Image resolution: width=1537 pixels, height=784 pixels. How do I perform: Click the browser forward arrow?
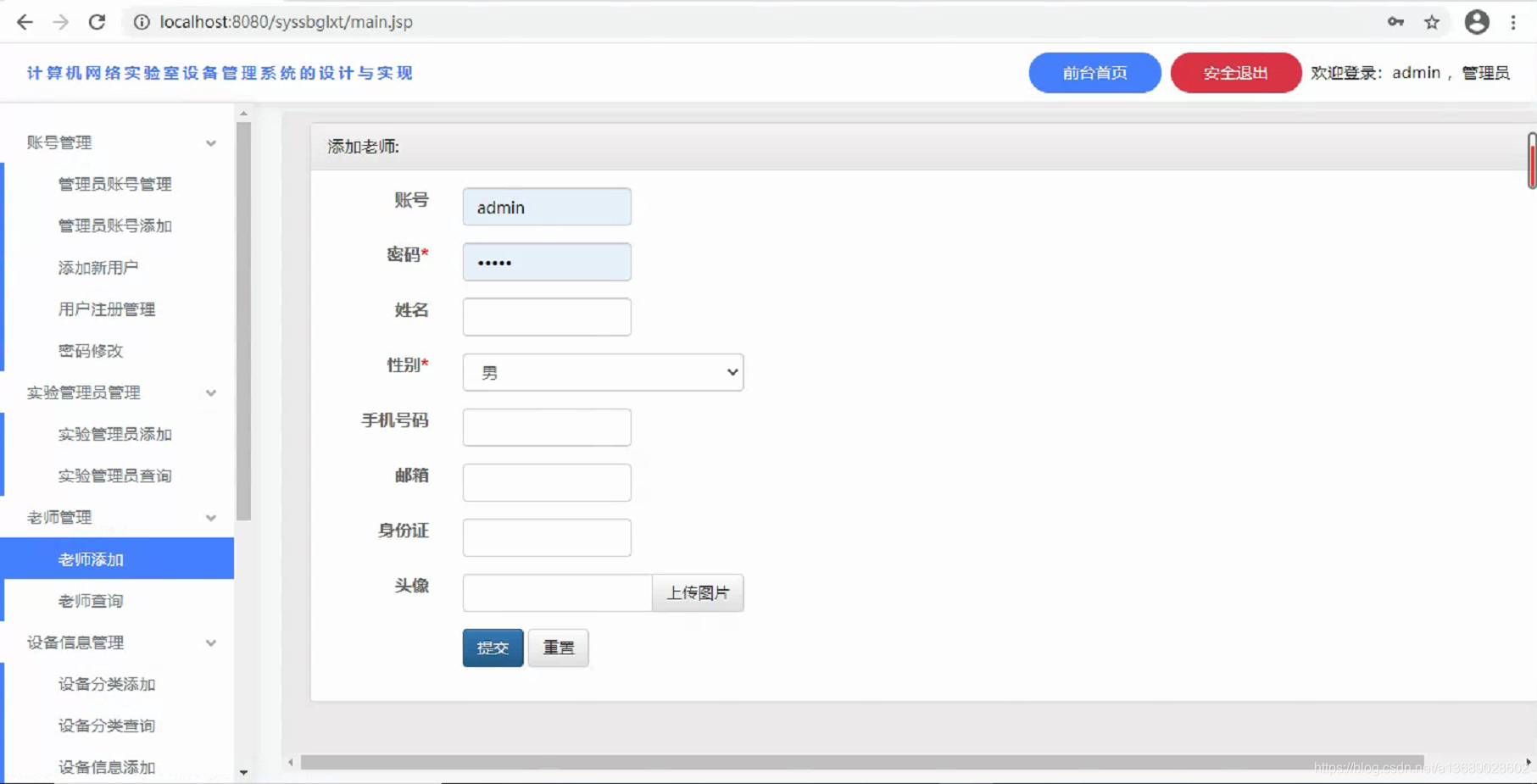click(60, 22)
